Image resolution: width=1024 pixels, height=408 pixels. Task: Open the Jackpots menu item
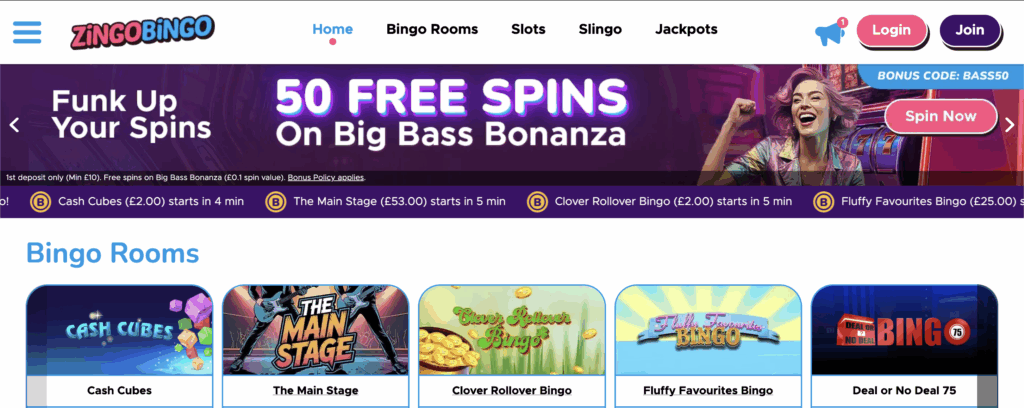(x=686, y=30)
